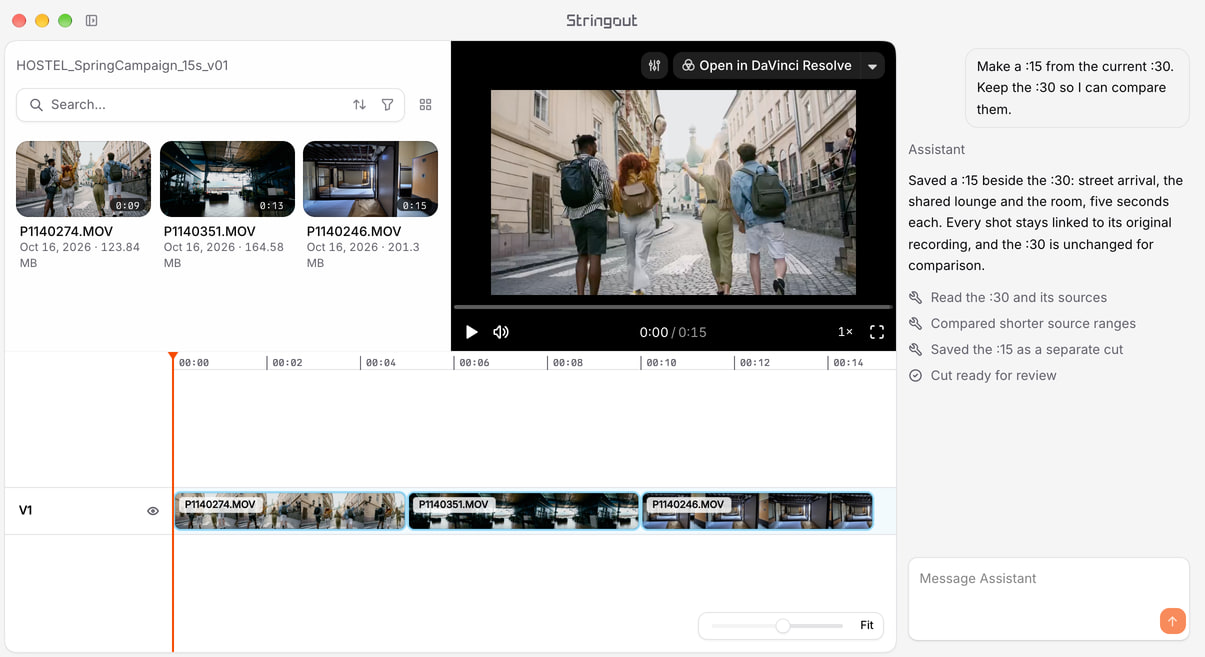Screen dimensions: 1205x657
Task: Send message with the orange arrow button
Action: pos(1173,621)
